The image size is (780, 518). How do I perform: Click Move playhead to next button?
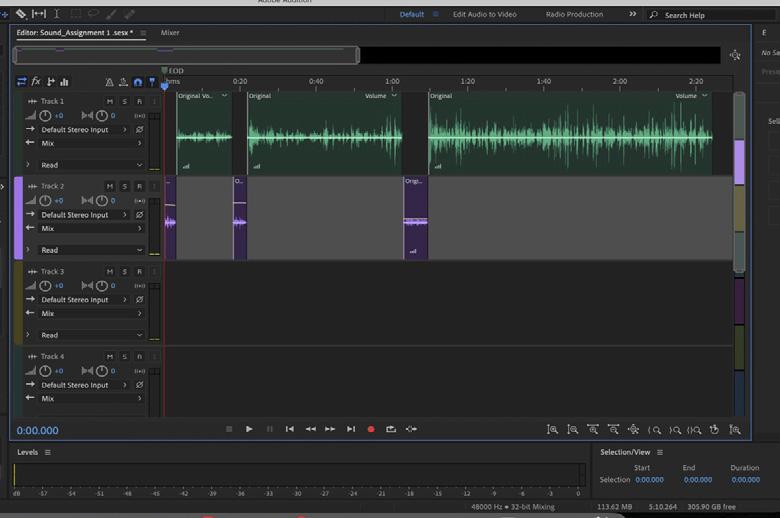[x=351, y=429]
